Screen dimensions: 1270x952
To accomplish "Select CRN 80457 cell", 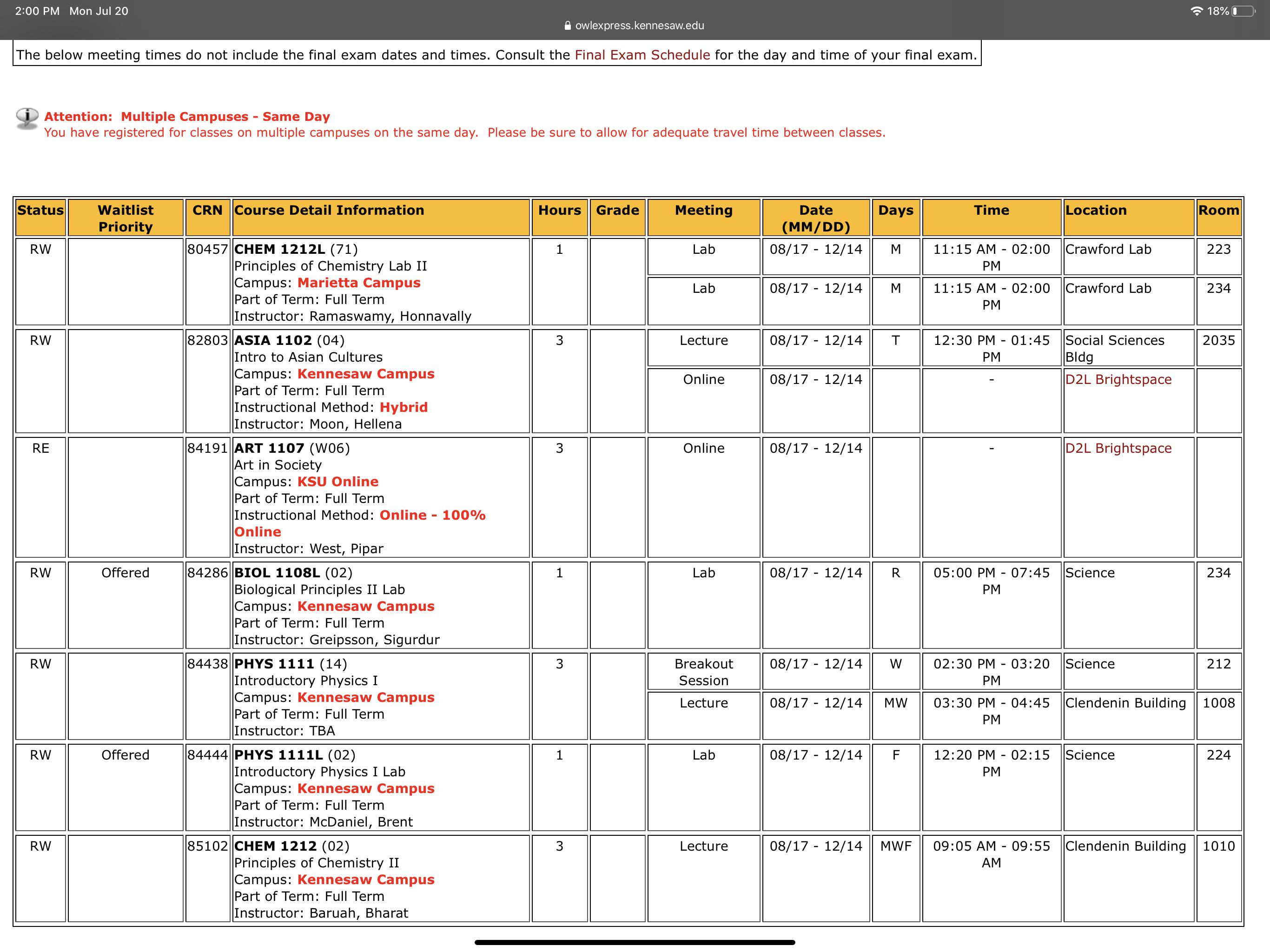I will point(207,250).
